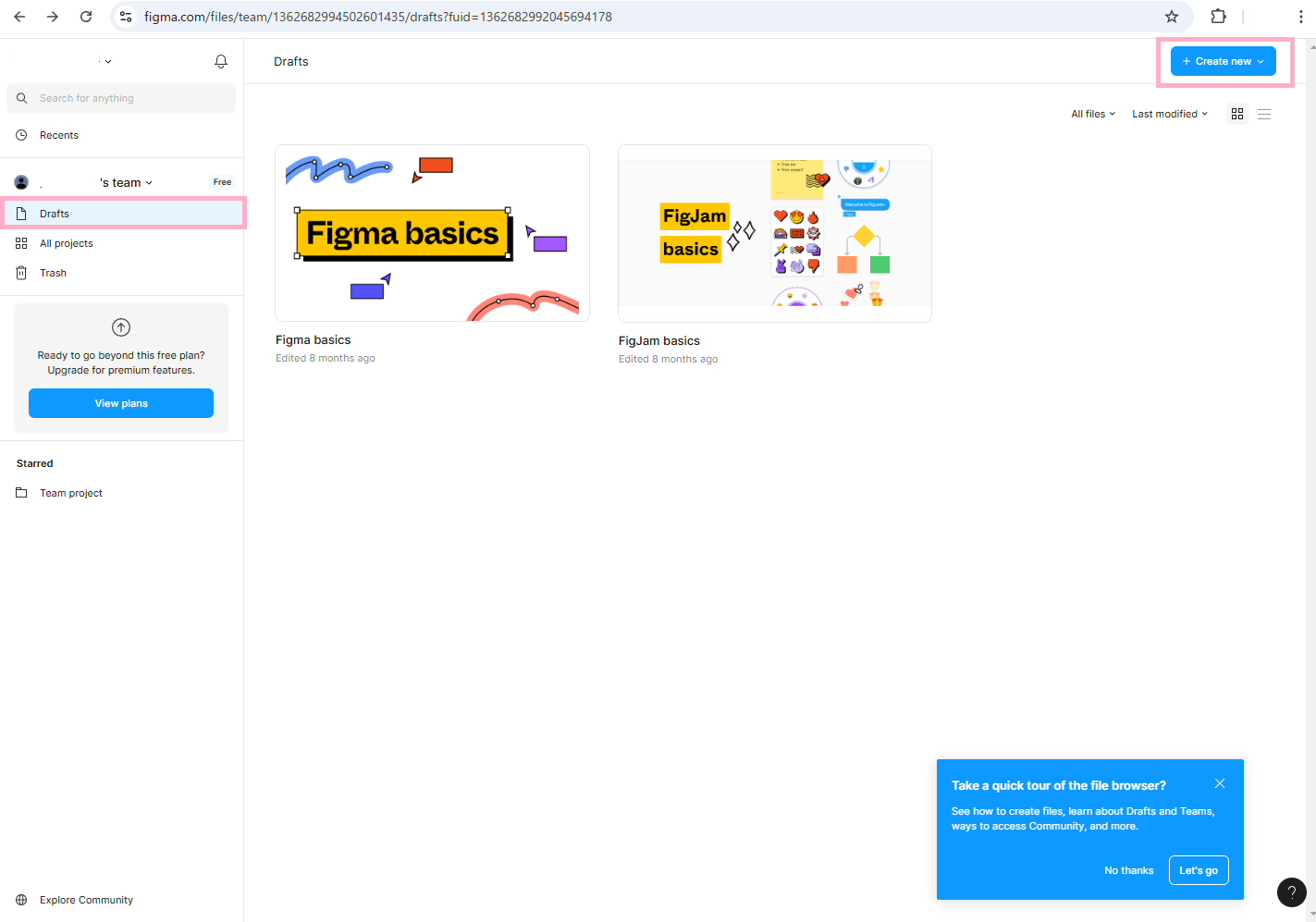This screenshot has width=1316, height=922.
Task: Click the site information icon in address bar
Action: [127, 17]
